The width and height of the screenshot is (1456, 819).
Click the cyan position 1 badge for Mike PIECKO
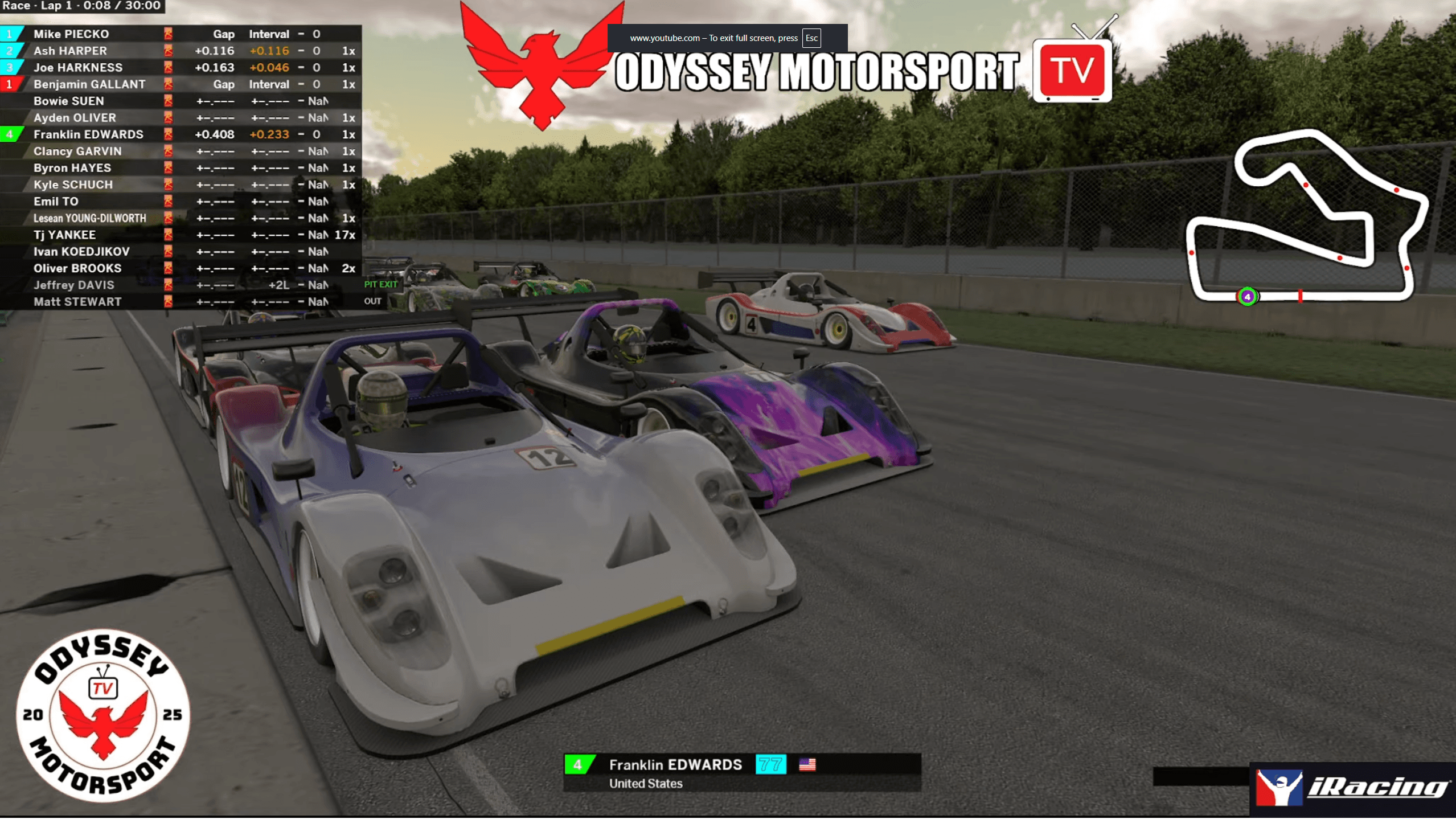tap(11, 34)
